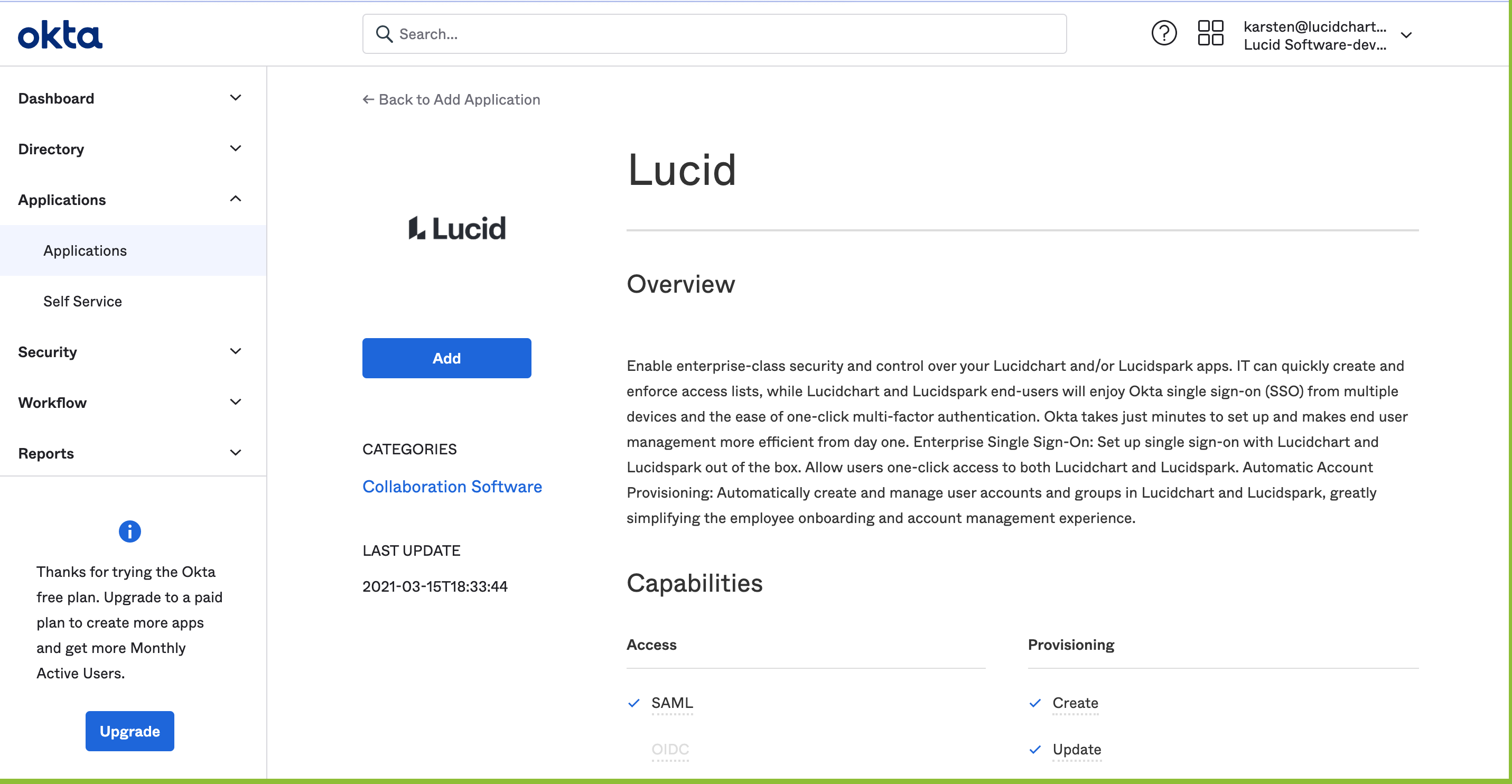
Task: Click the user account dropdown icon
Action: [x=1406, y=34]
